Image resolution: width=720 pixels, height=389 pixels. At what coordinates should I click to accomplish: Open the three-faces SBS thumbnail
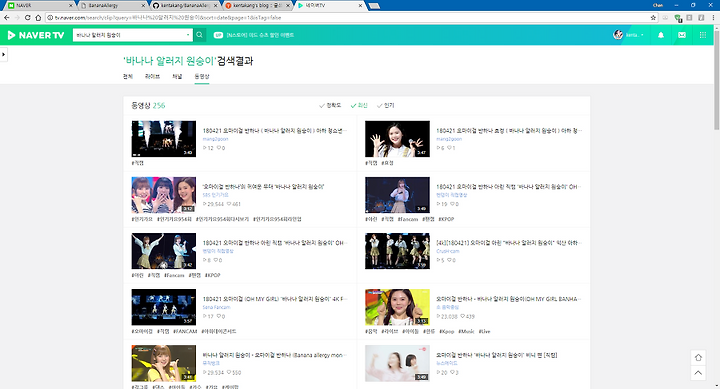click(x=163, y=195)
